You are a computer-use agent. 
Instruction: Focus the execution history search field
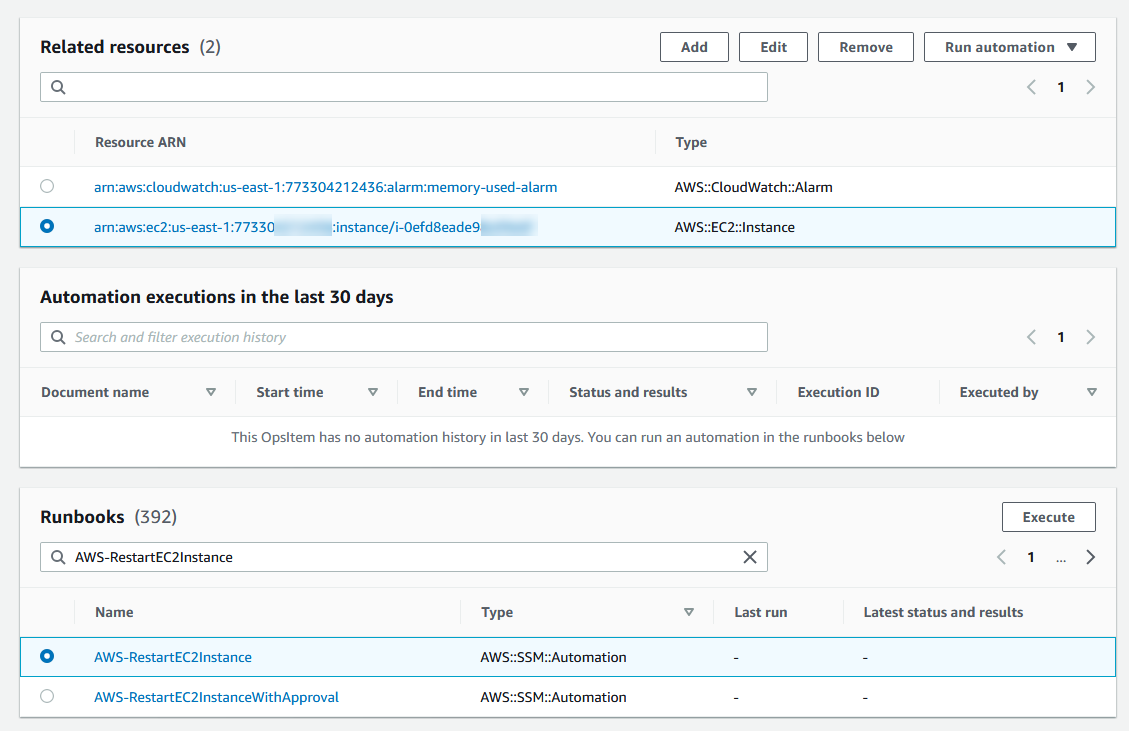tap(404, 337)
